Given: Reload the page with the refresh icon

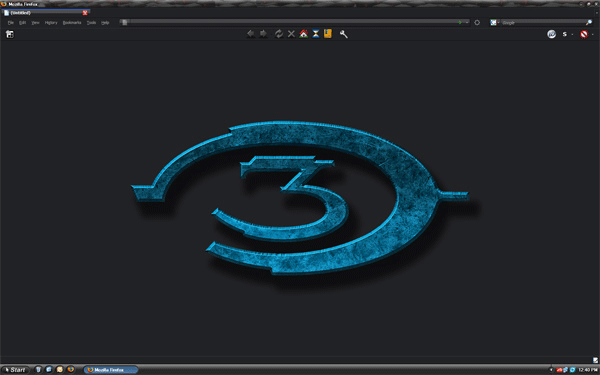Looking at the screenshot, I should [279, 34].
